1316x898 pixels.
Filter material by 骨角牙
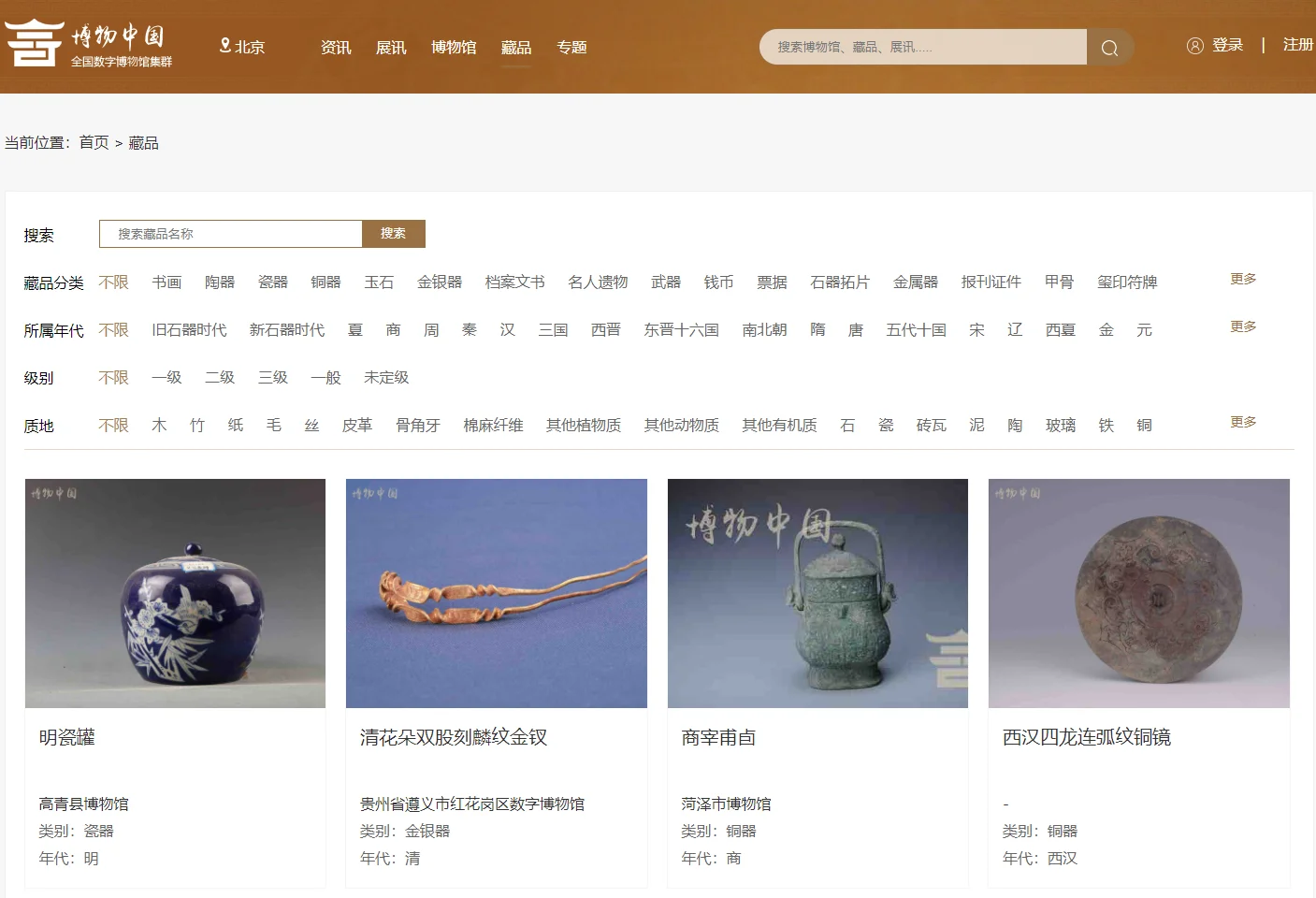click(417, 425)
